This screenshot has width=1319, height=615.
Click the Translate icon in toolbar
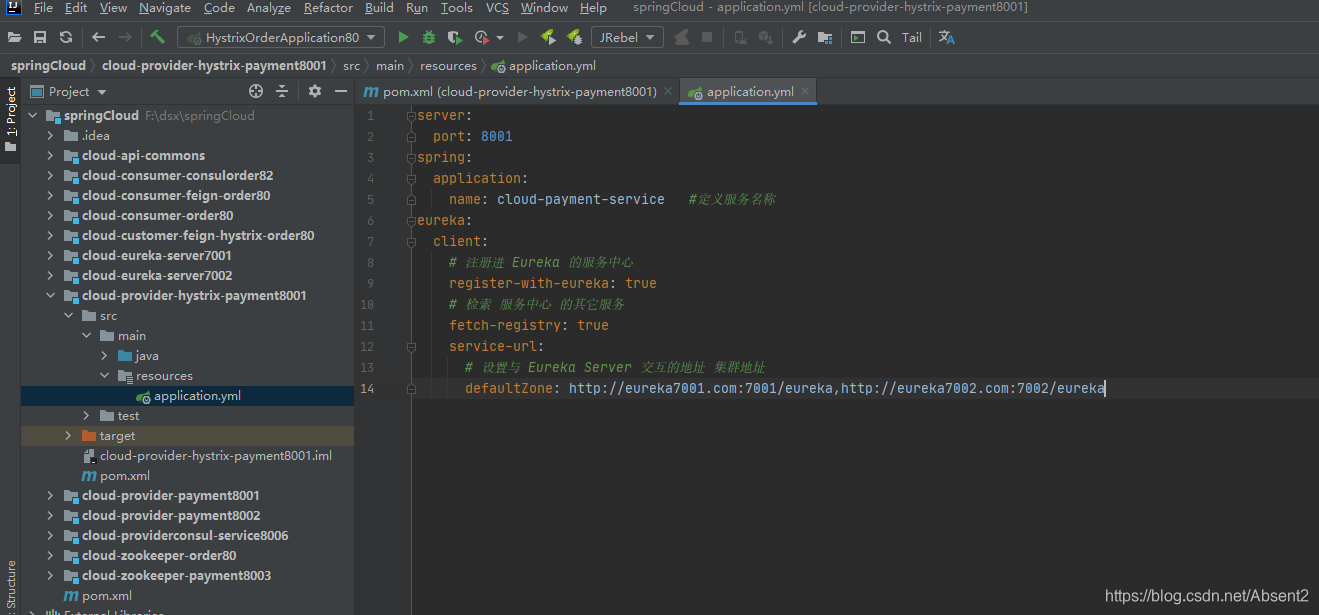pyautogui.click(x=946, y=37)
